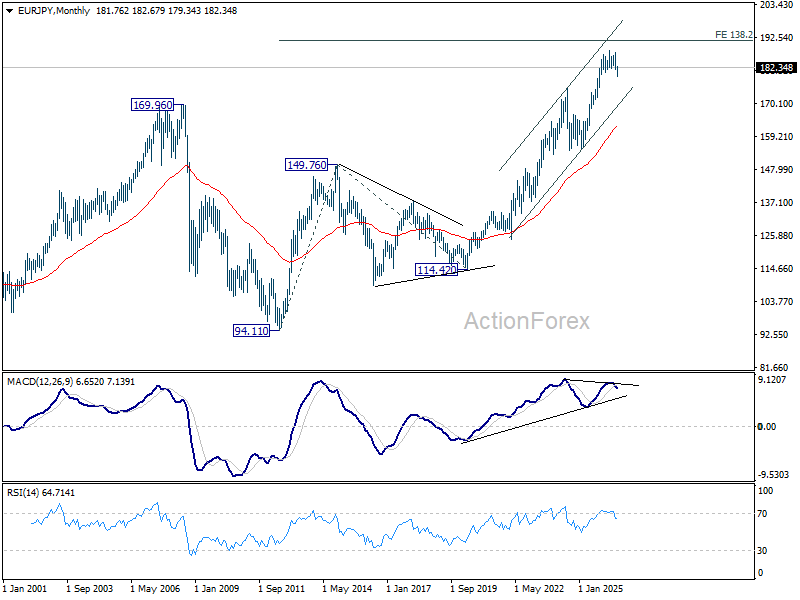Select the 169.960 price label
Image resolution: width=800 pixels, height=600 pixels.
[153, 105]
